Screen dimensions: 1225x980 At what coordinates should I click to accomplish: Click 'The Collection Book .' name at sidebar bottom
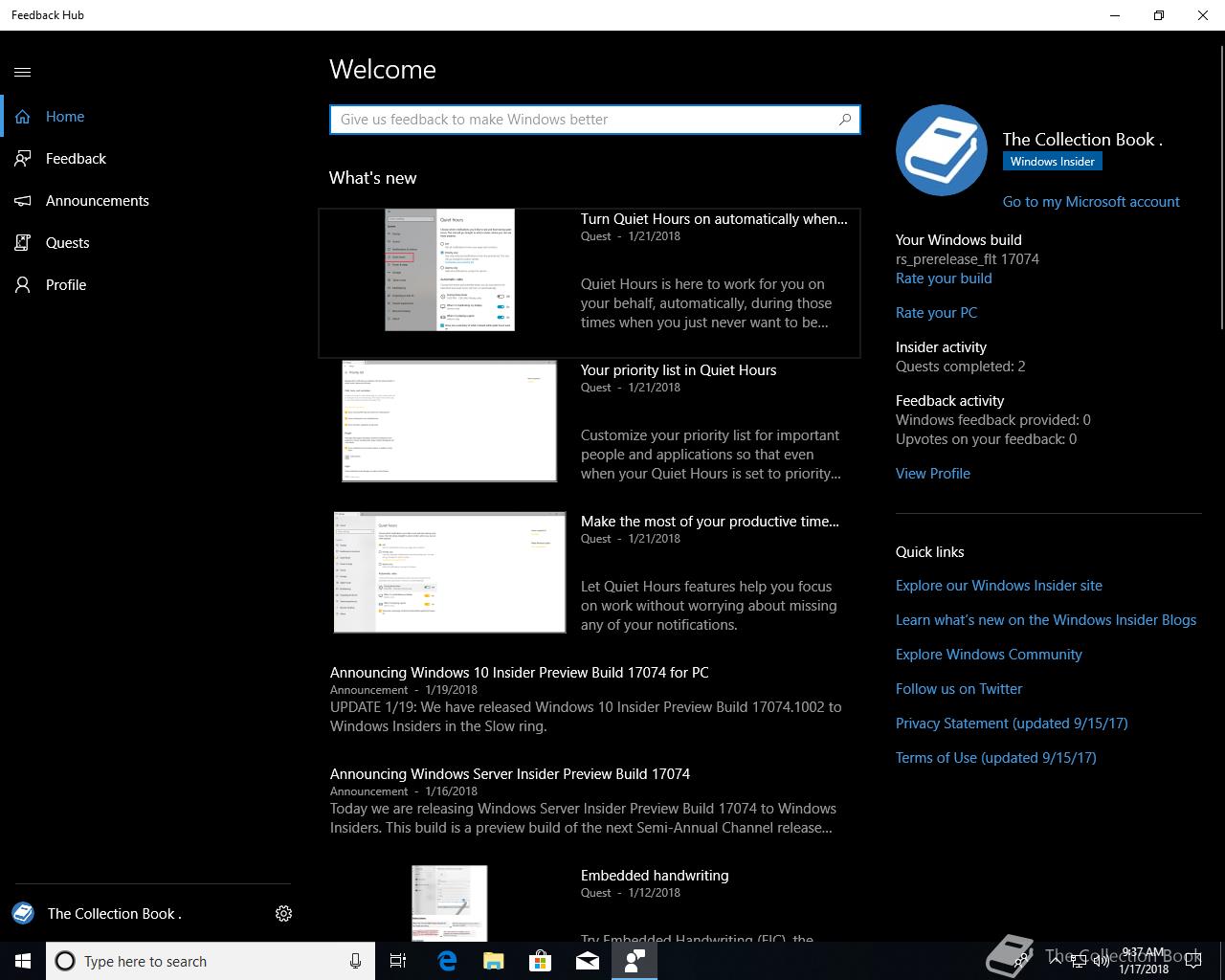[115, 914]
